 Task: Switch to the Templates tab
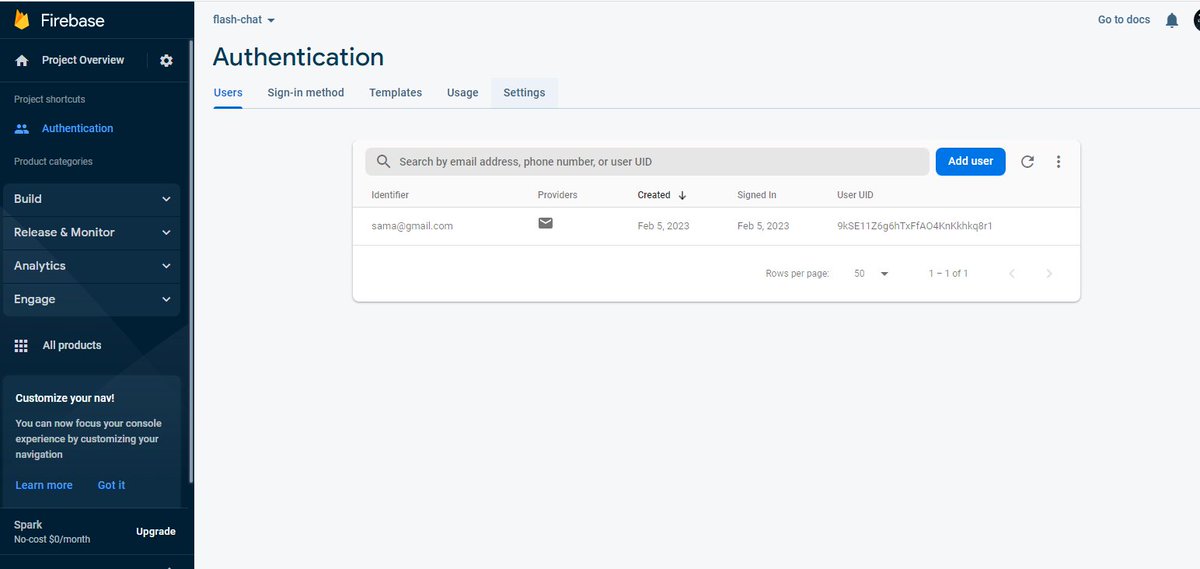pyautogui.click(x=395, y=93)
